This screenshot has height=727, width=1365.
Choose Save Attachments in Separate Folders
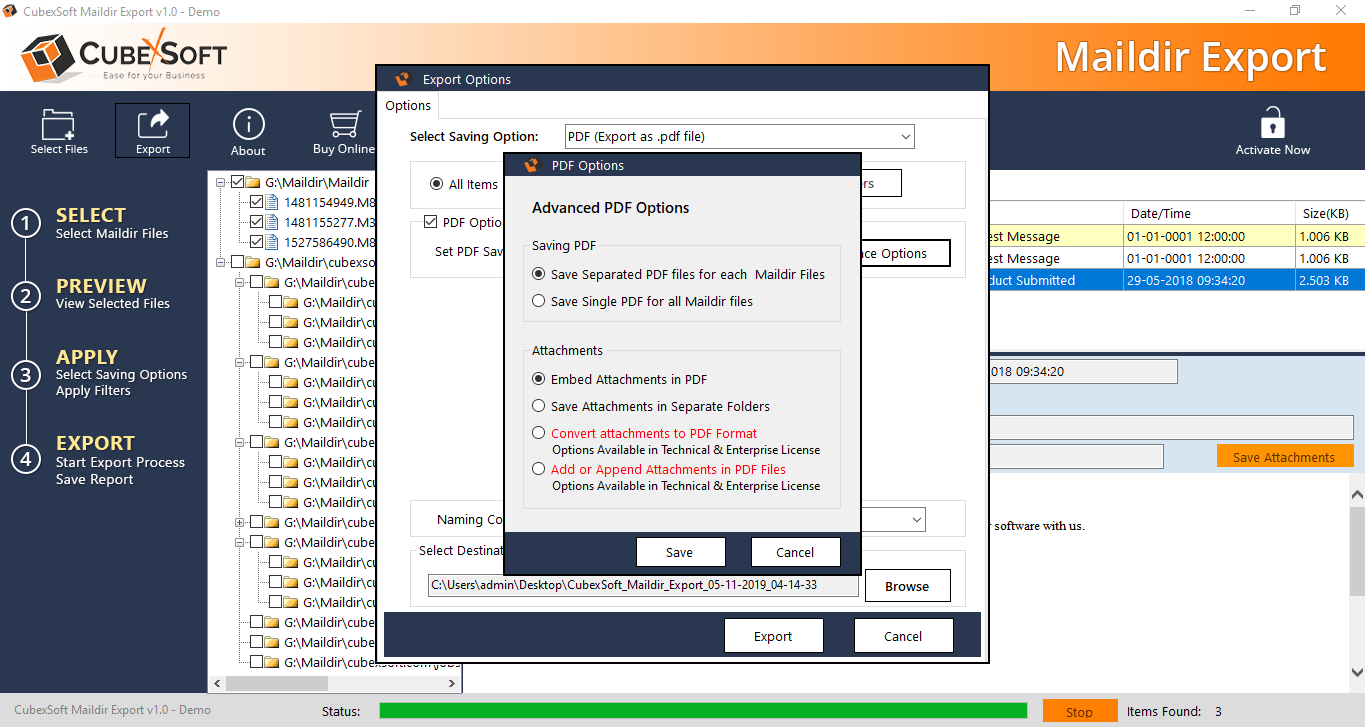[540, 406]
